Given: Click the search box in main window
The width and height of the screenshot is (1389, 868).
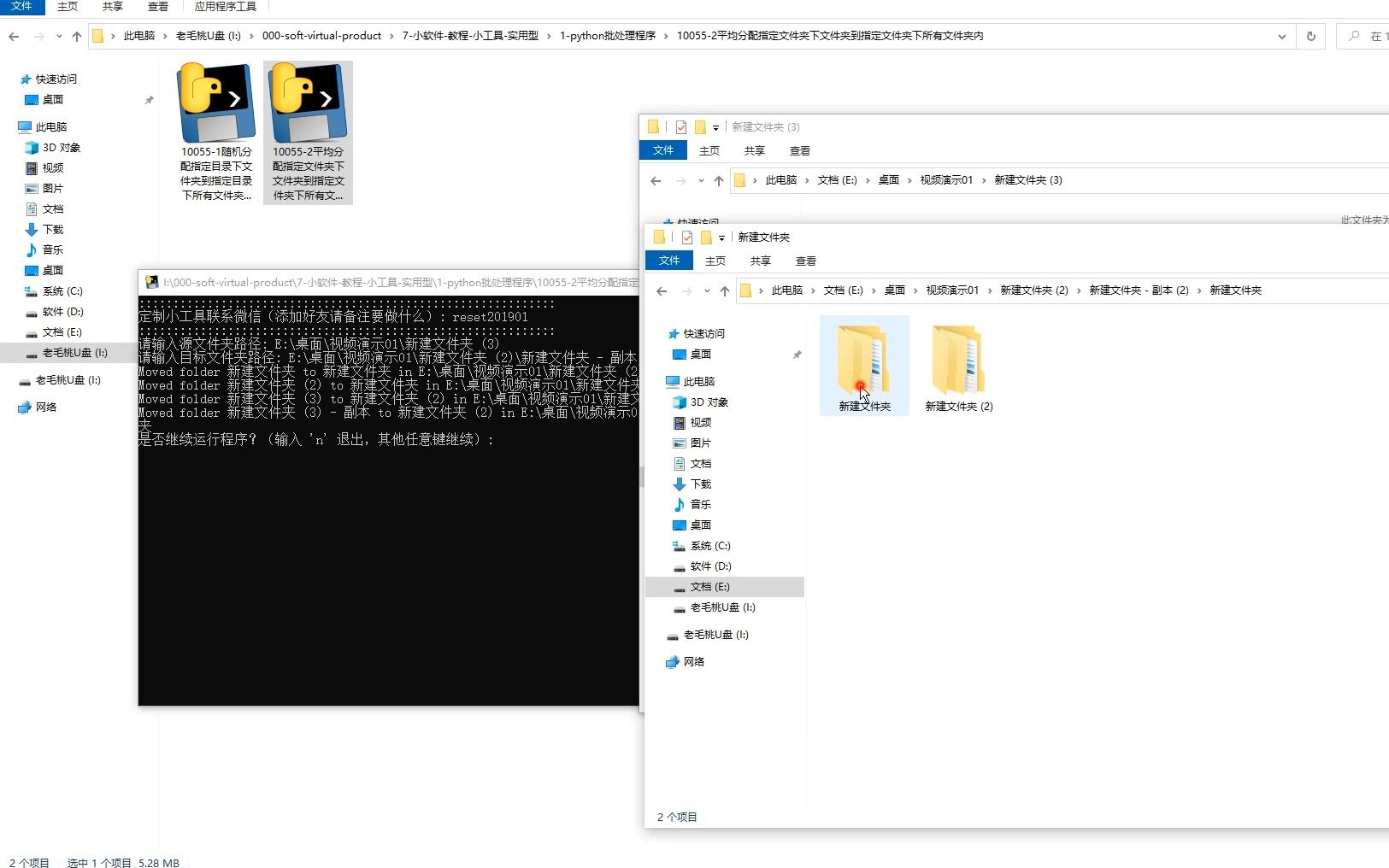Looking at the screenshot, I should 1365,36.
